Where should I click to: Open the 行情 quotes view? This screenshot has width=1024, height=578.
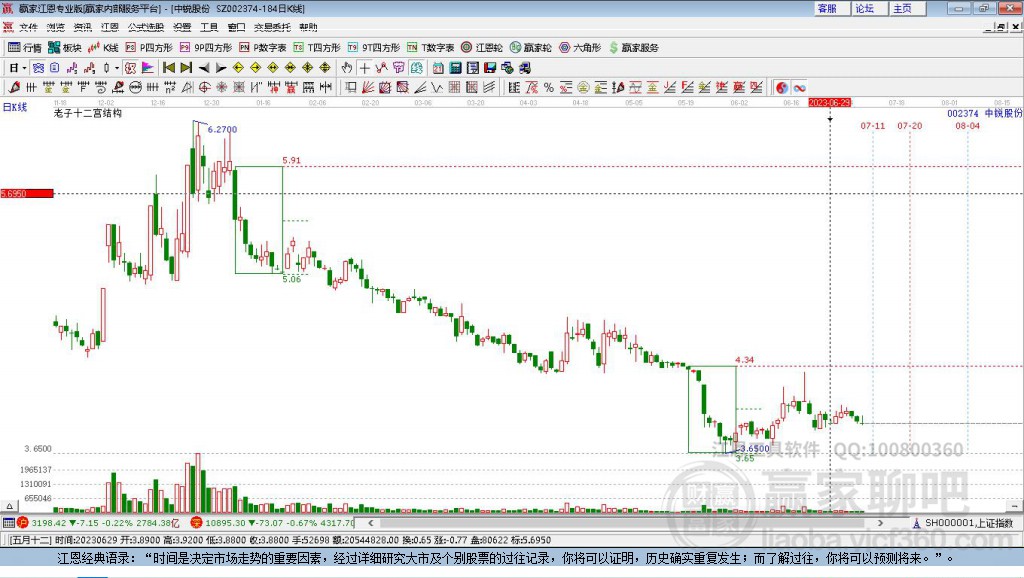tap(25, 48)
